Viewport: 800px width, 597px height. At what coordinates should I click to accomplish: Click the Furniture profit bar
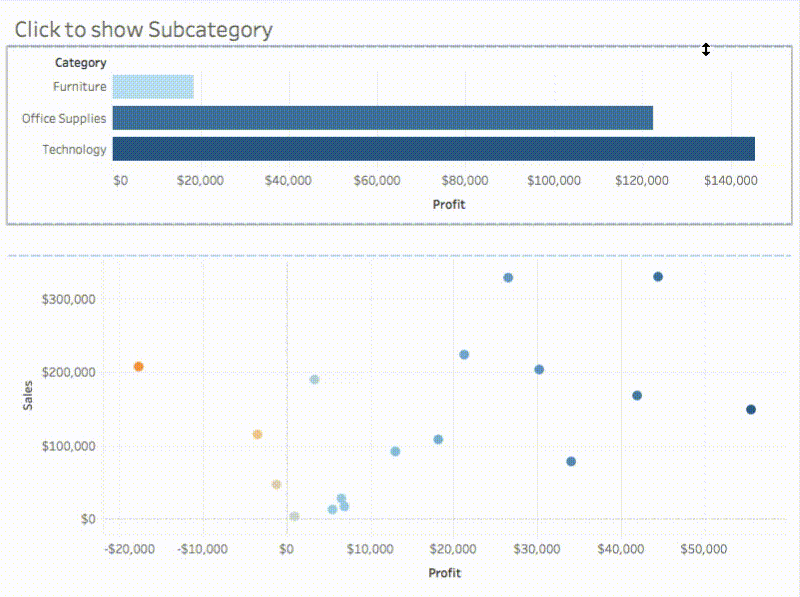tap(153, 87)
